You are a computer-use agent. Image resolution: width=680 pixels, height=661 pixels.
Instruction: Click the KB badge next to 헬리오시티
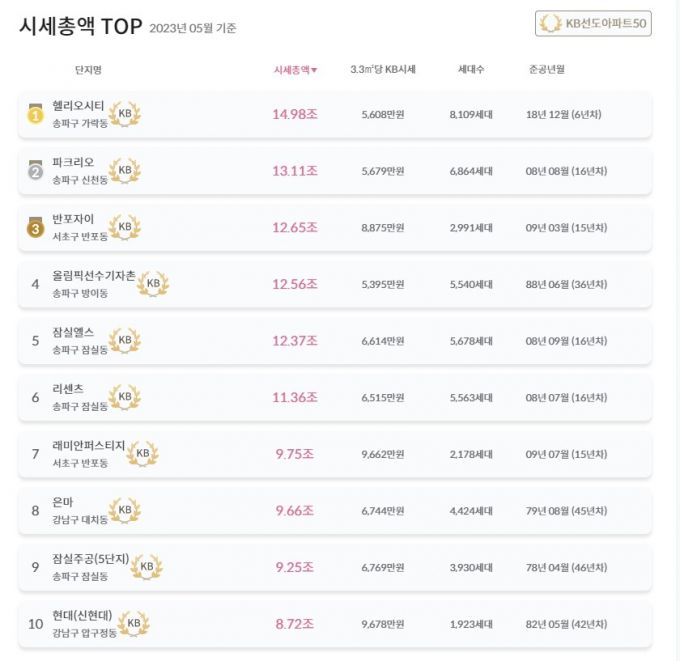(125, 115)
